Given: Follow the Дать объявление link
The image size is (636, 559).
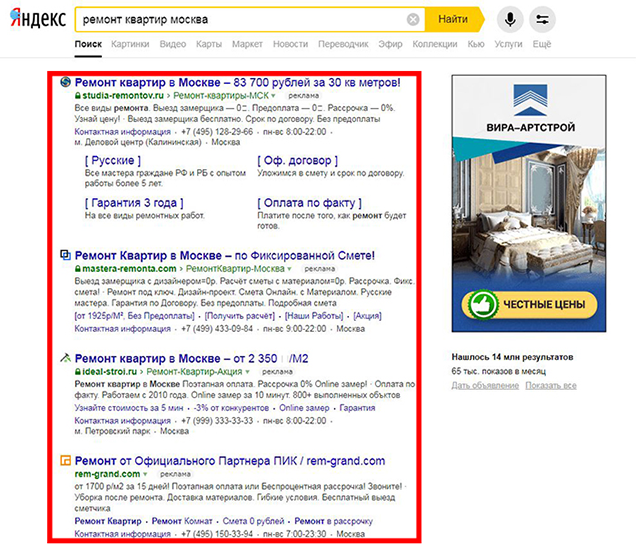Looking at the screenshot, I should (484, 385).
